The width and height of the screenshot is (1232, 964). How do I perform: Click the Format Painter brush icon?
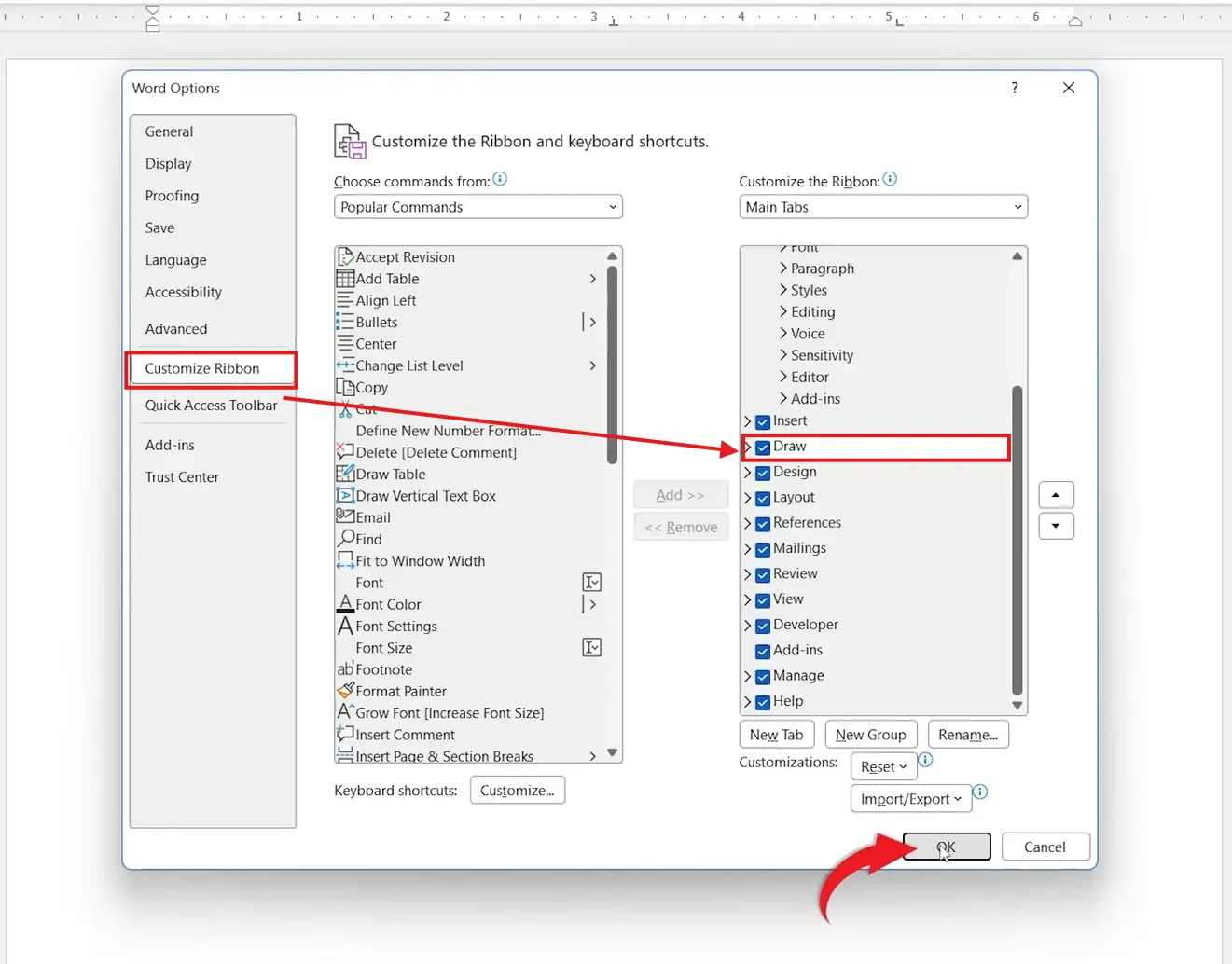(x=345, y=691)
